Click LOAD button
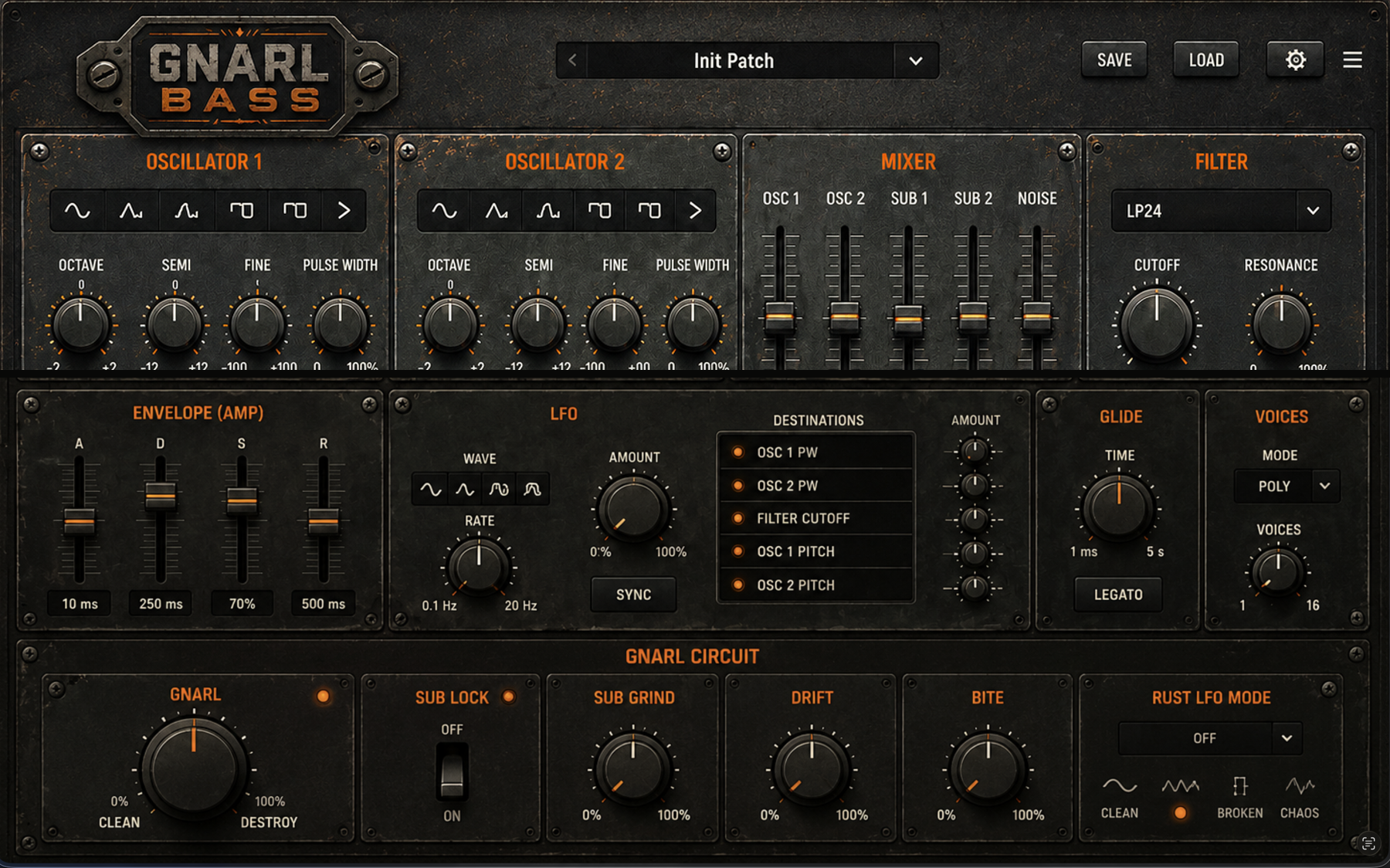 [x=1206, y=59]
